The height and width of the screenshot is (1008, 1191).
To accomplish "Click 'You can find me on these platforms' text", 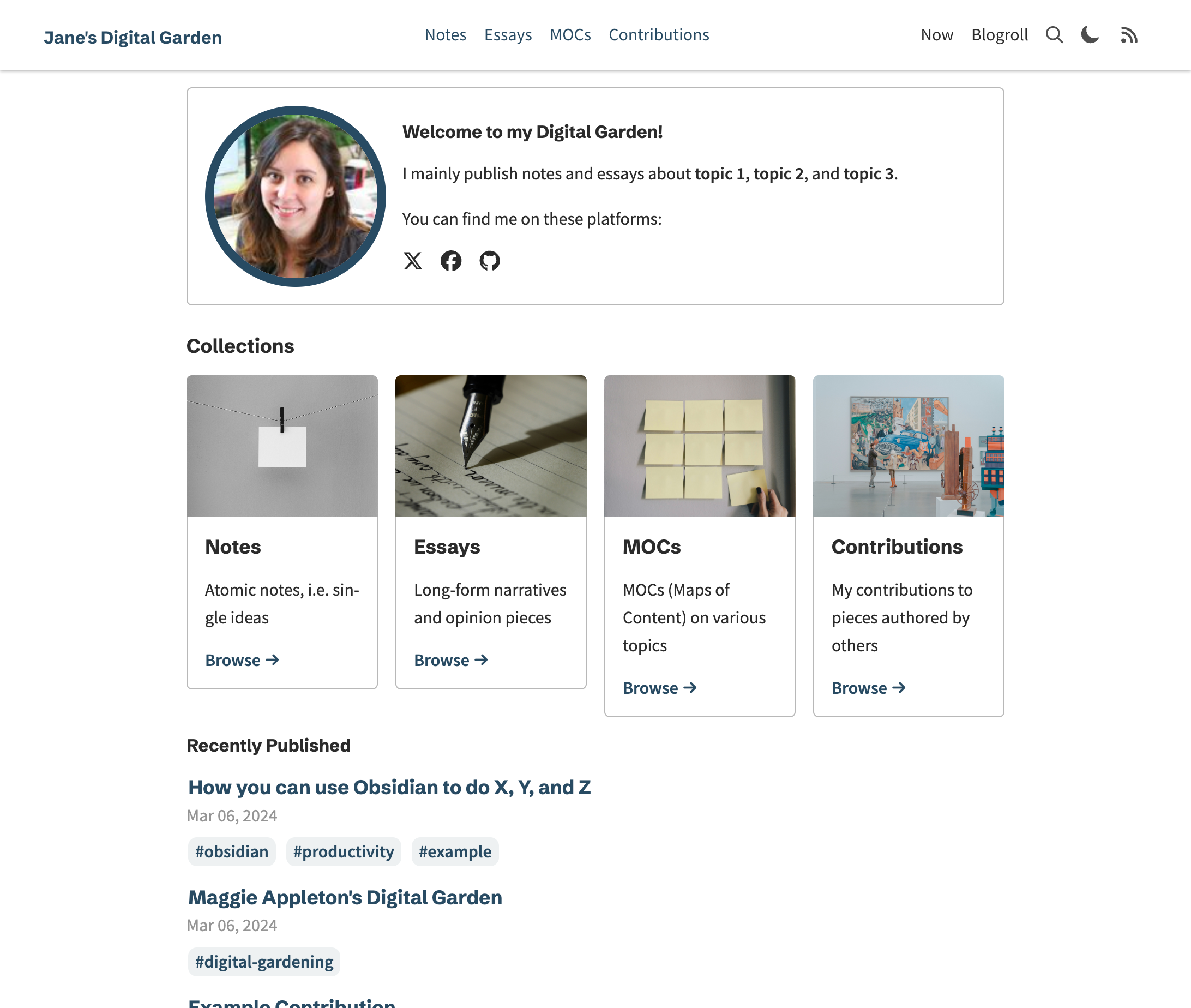I will click(x=532, y=219).
